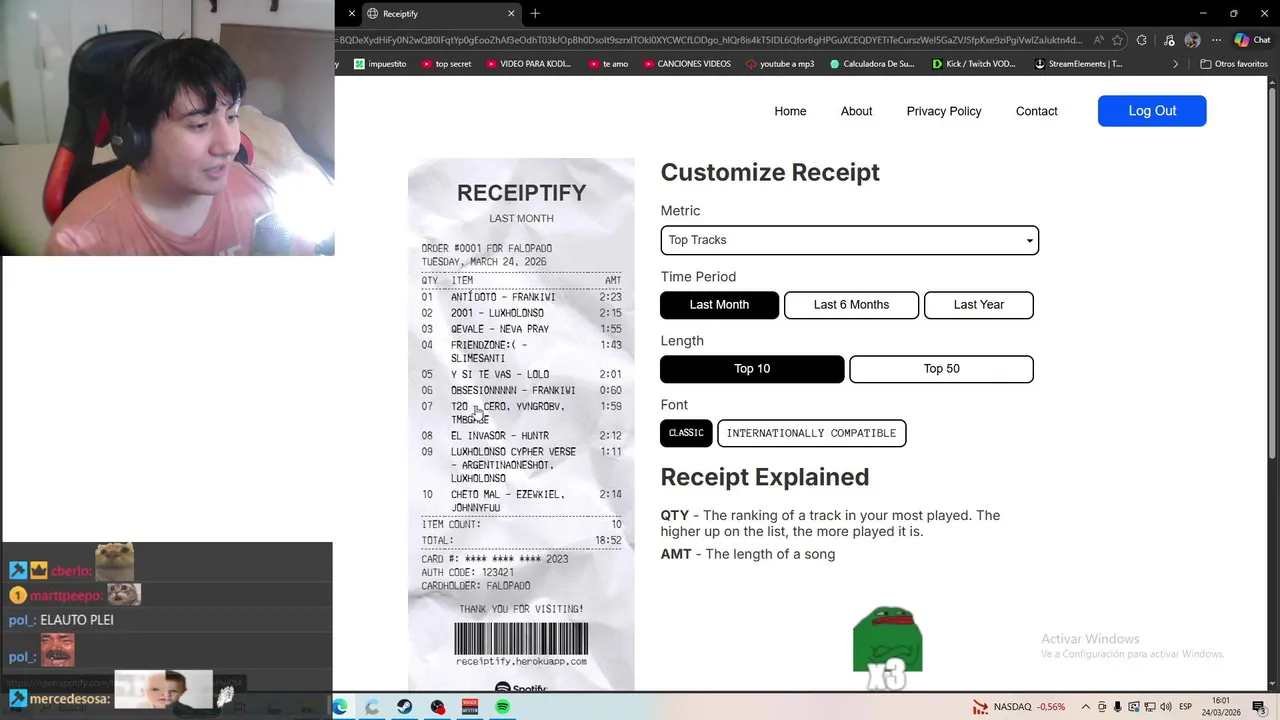Viewport: 1280px width, 720px height.
Task: Open the NASDAQ stock widget in taskbar
Action: tap(1019, 707)
